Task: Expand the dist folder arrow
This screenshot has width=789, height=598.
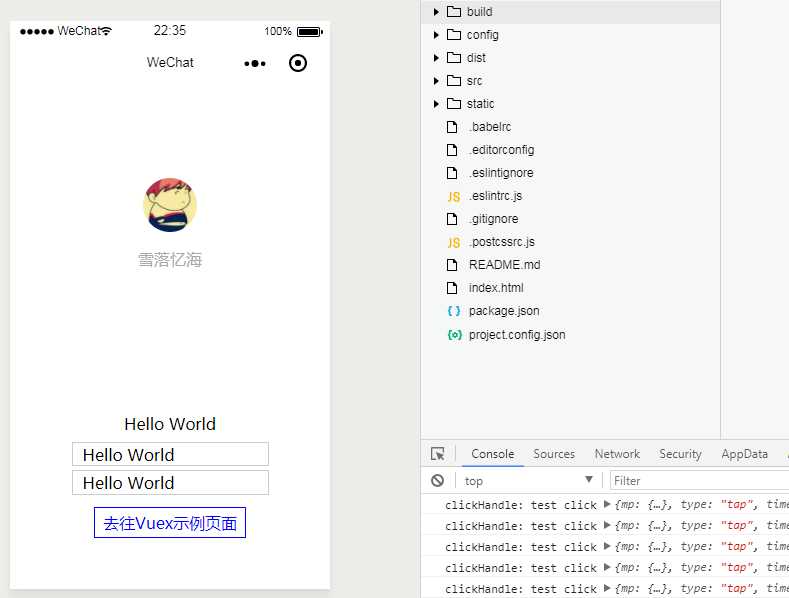Action: [436, 58]
